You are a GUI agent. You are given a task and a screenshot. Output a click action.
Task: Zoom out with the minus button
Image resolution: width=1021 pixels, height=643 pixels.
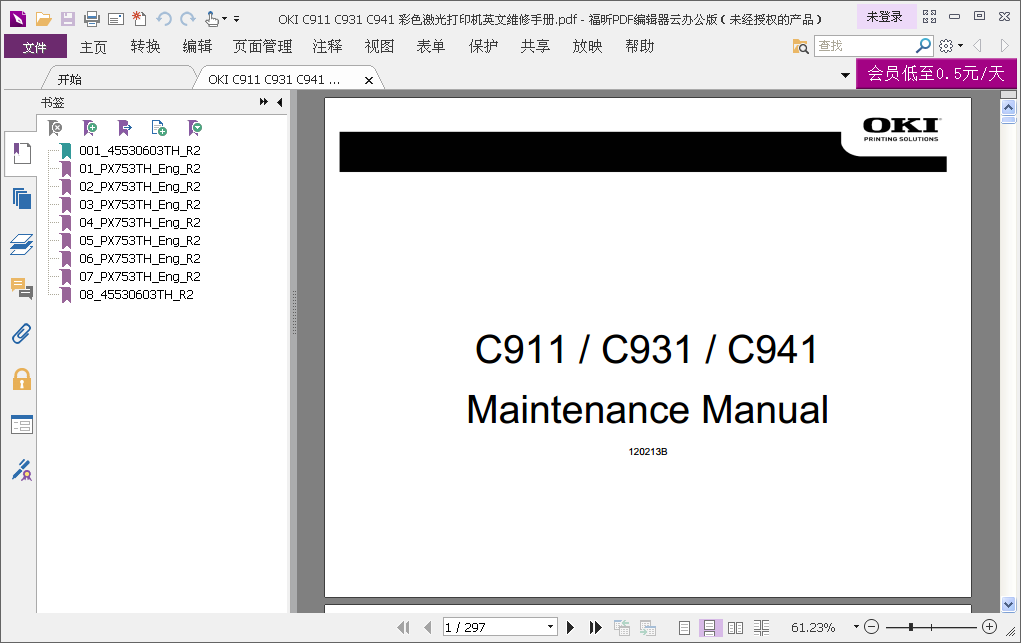pos(871,627)
